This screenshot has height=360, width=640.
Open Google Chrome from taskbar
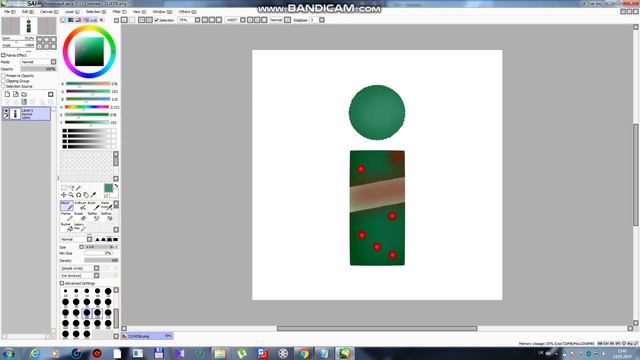pos(303,353)
